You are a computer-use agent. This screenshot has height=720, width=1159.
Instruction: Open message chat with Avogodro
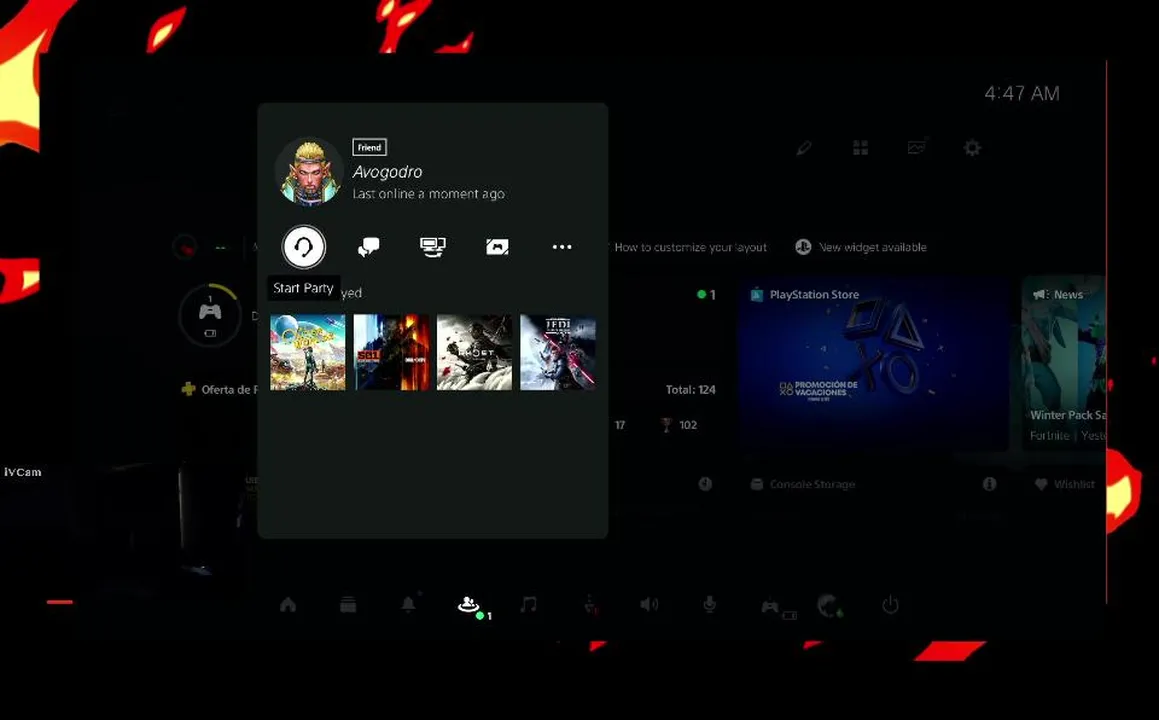[368, 247]
